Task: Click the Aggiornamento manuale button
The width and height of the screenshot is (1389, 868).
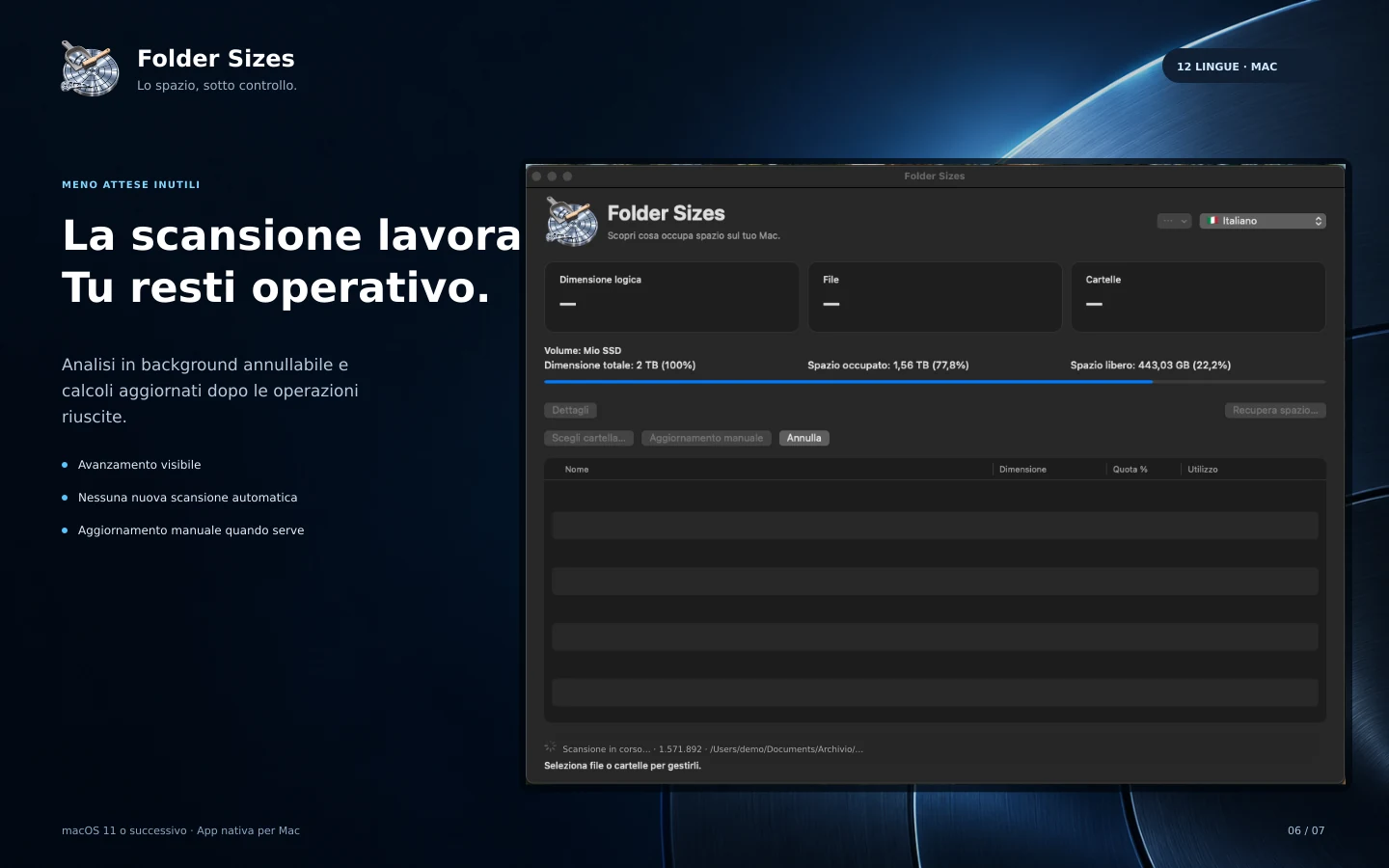Action: click(706, 438)
